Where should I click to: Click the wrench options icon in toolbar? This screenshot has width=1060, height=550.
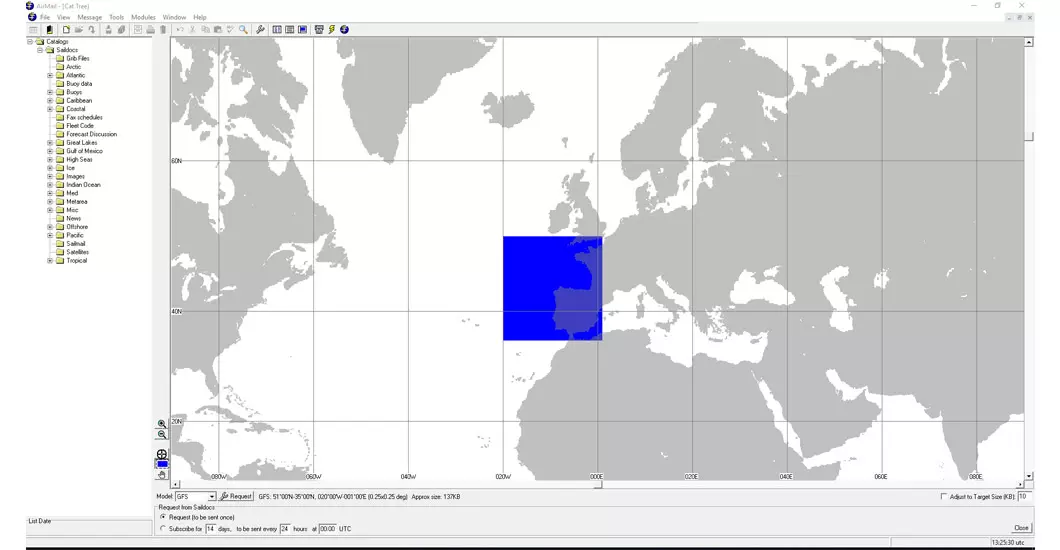260,29
